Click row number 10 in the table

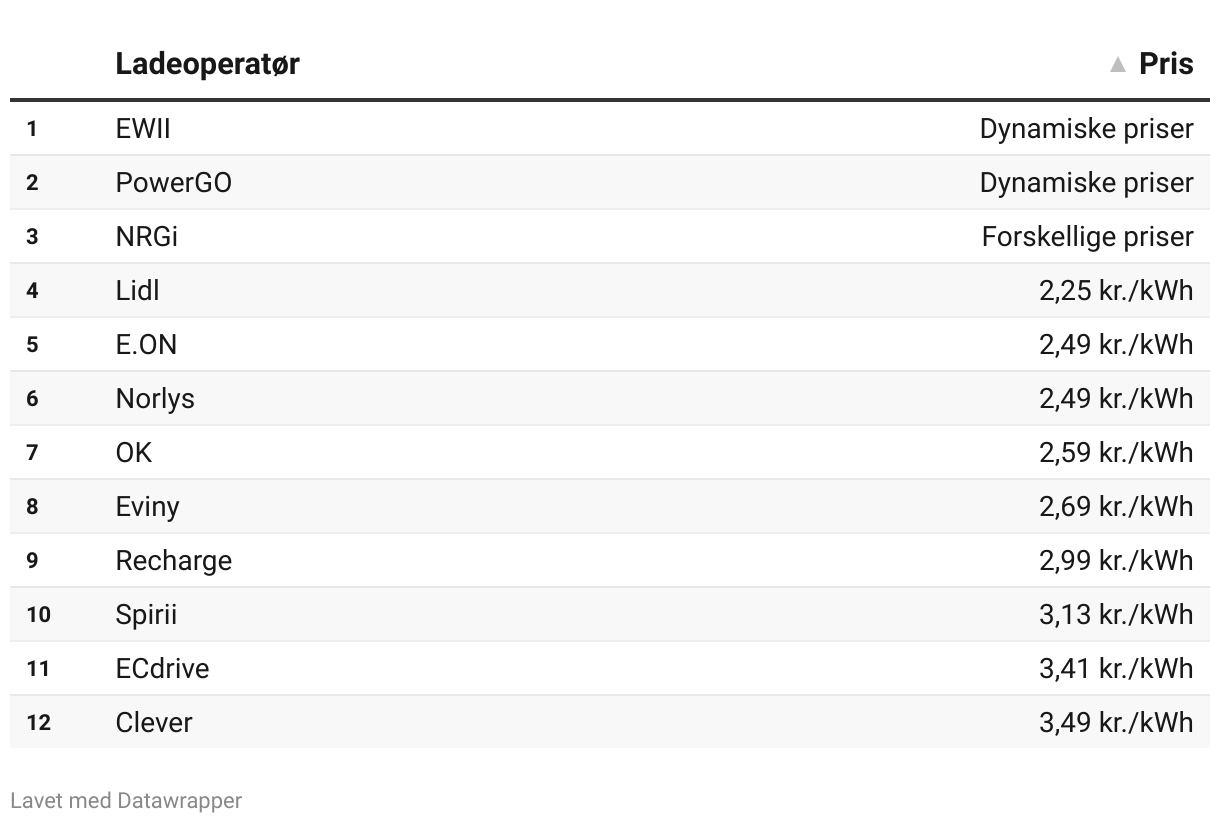point(38,615)
